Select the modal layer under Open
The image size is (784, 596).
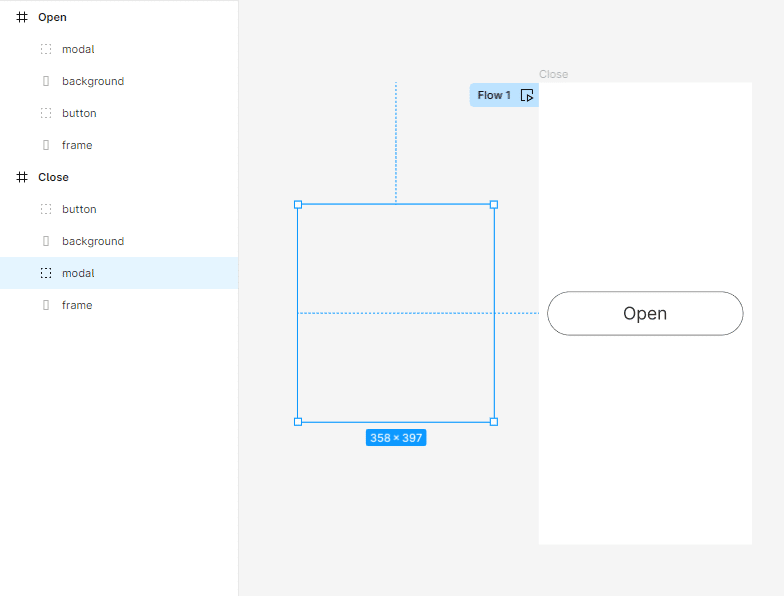119,49
